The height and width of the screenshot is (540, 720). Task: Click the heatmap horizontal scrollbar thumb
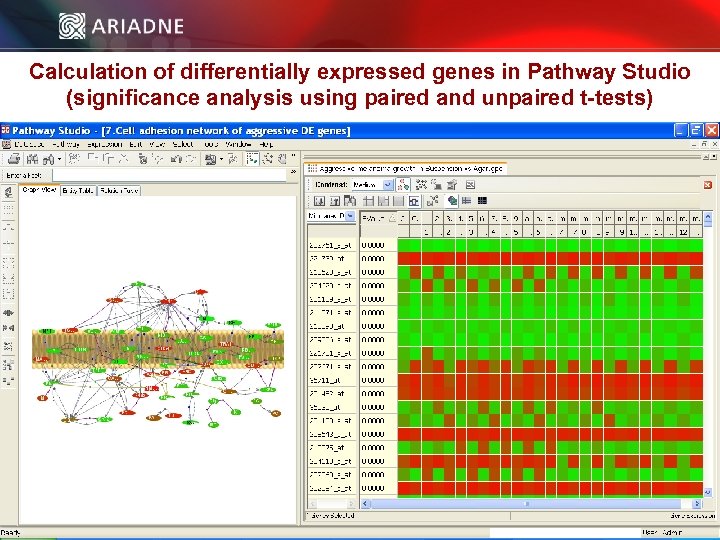[526, 504]
